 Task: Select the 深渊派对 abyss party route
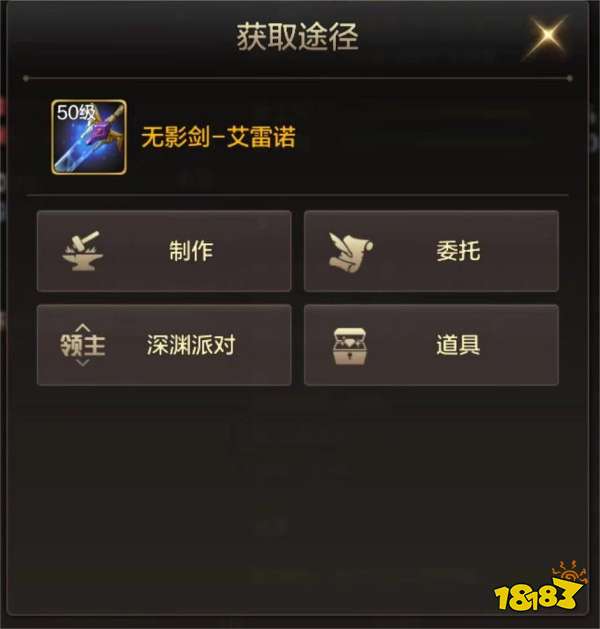(164, 345)
